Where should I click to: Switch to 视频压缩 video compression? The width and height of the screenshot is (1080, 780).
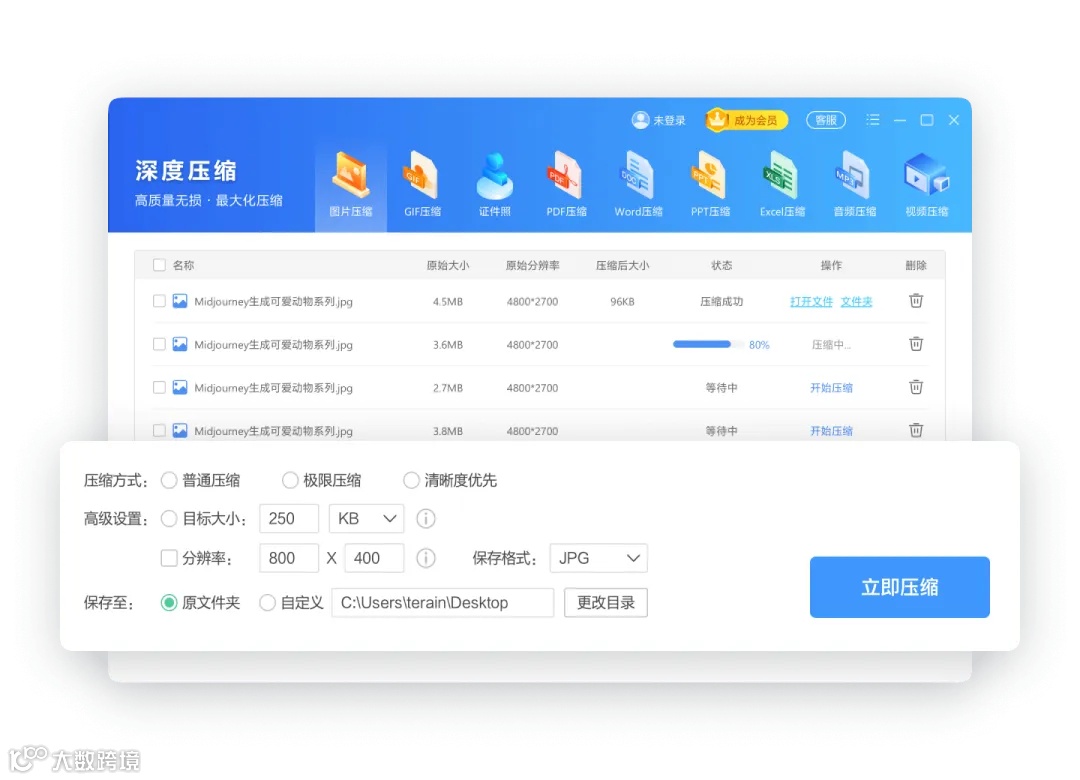coord(925,180)
